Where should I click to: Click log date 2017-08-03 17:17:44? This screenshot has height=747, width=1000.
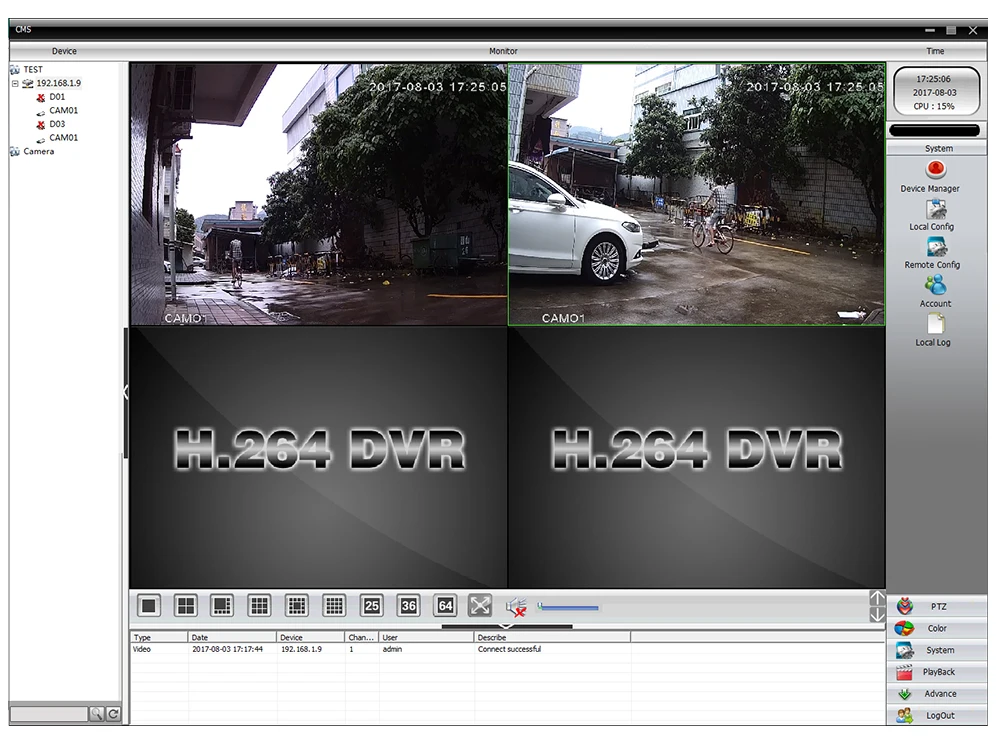pos(227,649)
